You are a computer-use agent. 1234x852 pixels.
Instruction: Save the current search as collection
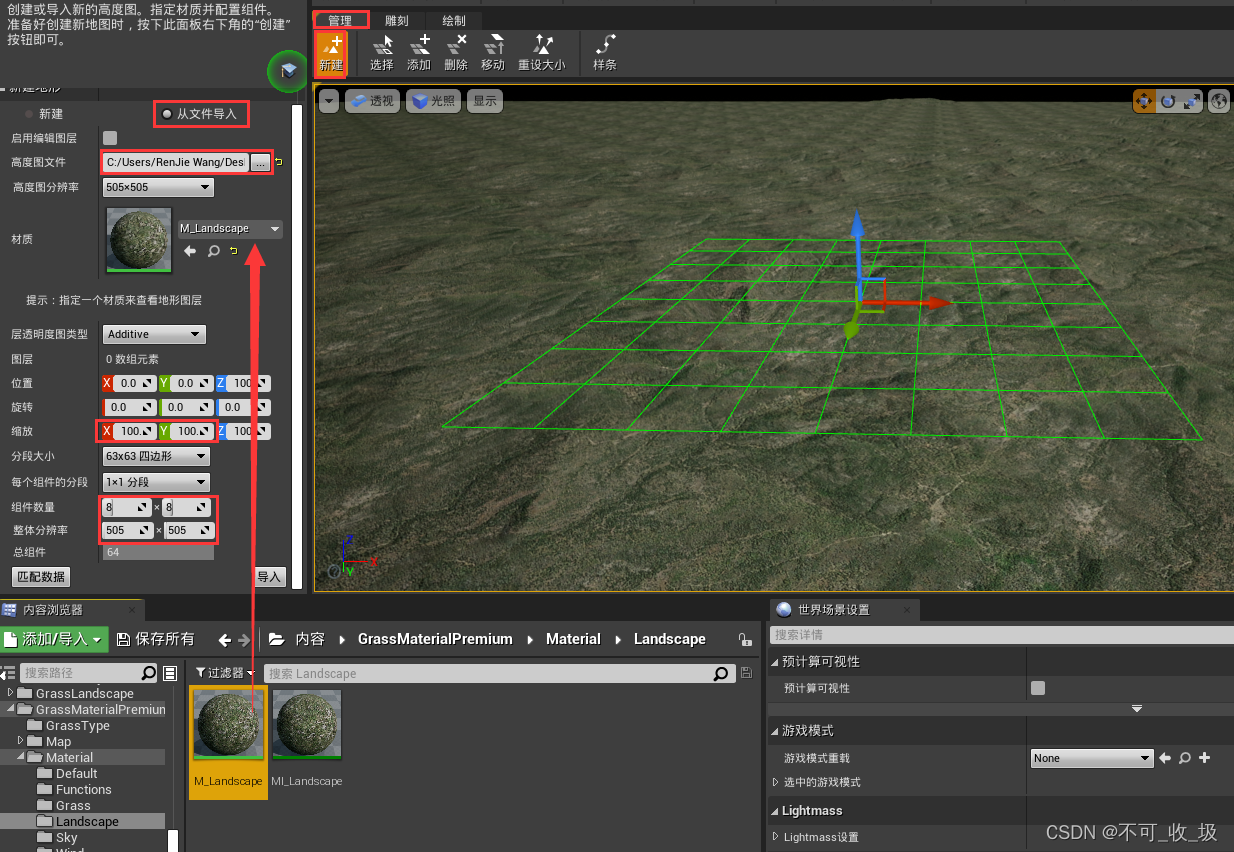tap(746, 674)
